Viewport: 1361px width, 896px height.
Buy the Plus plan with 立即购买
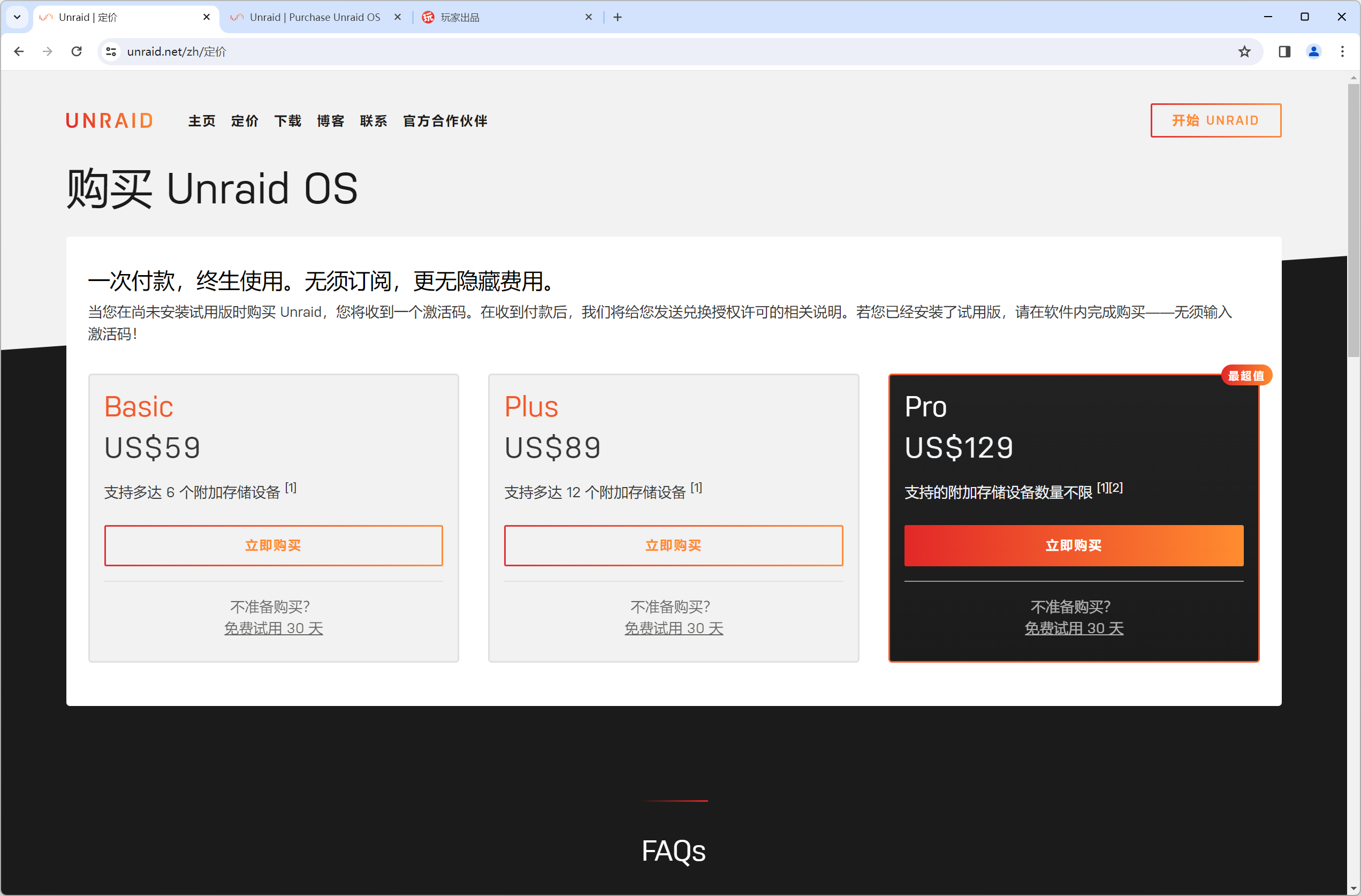coord(673,545)
